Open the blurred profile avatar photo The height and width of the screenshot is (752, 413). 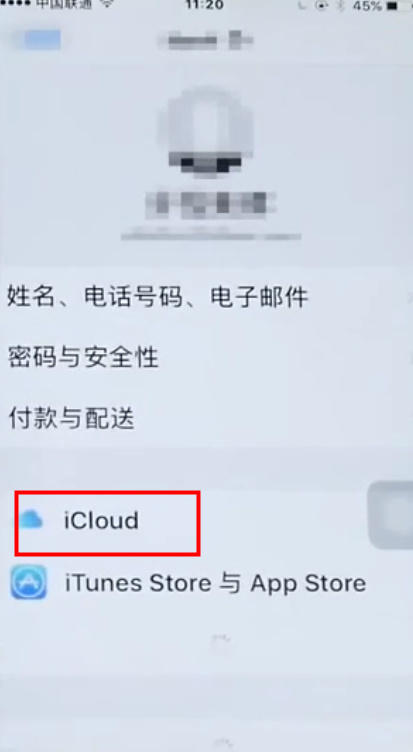click(205, 132)
